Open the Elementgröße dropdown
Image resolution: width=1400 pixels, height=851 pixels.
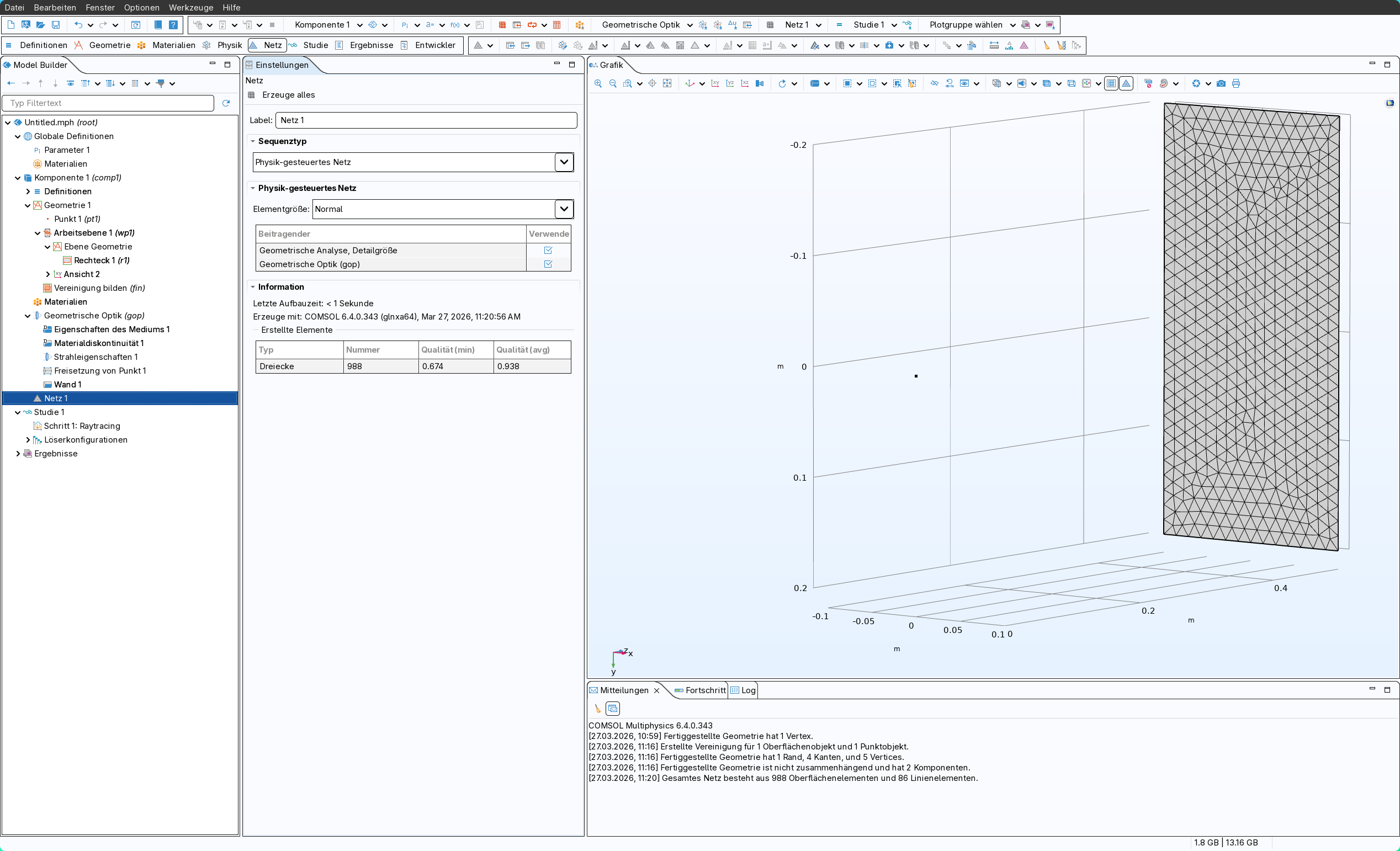(563, 209)
